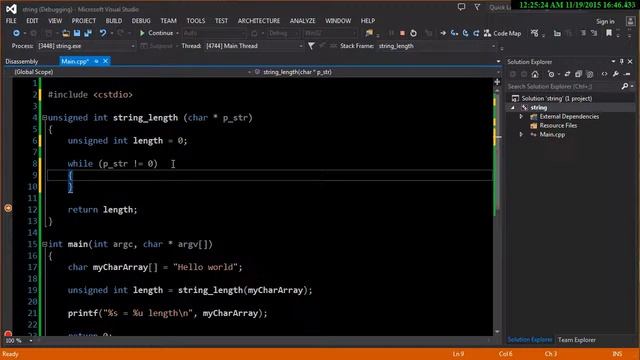Screen dimensions: 640x360
Task: Click the magnifier search icon in Solution Explorer
Action: click(624, 87)
